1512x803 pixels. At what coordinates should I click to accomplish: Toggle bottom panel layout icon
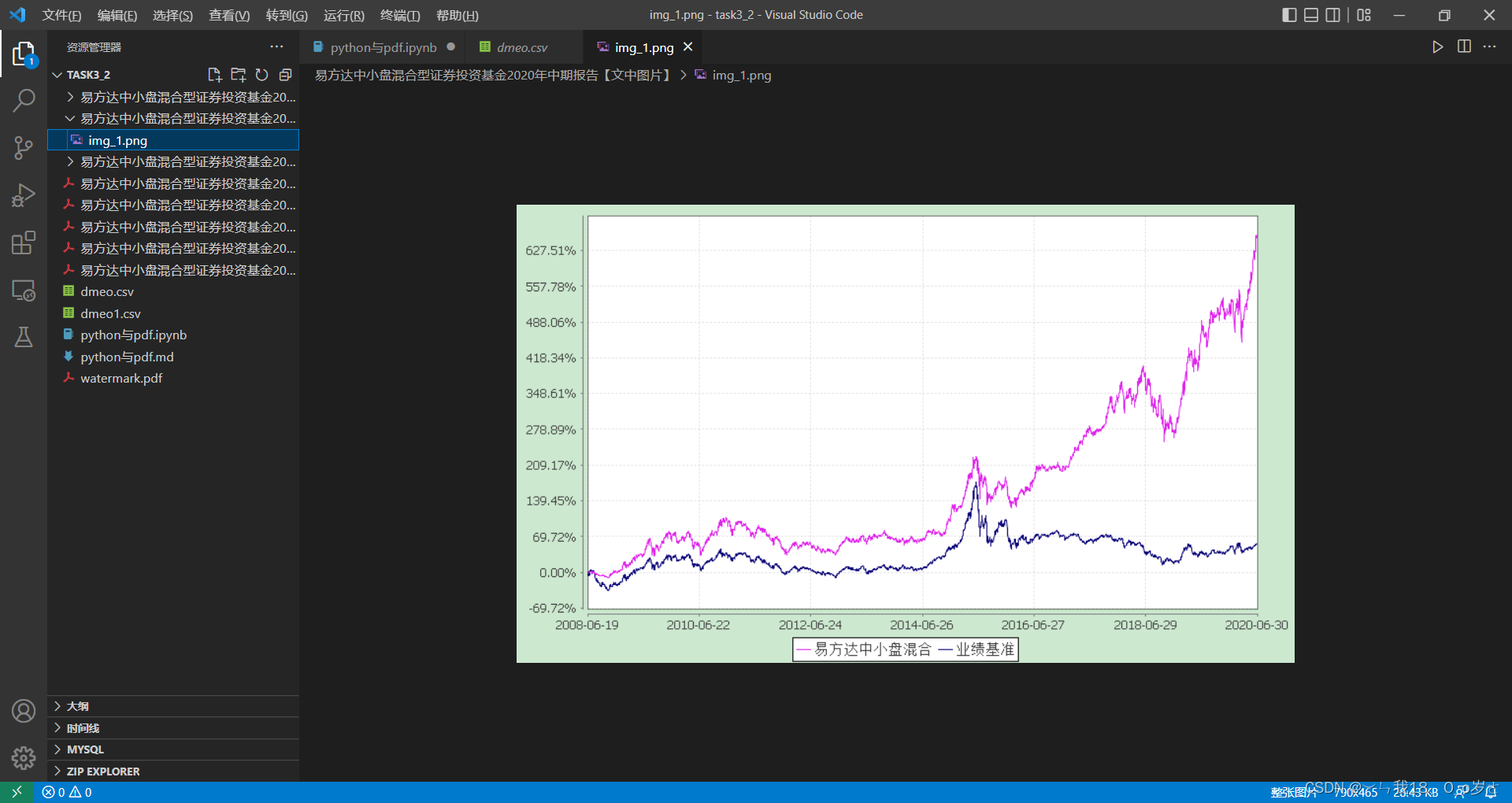(x=1311, y=15)
